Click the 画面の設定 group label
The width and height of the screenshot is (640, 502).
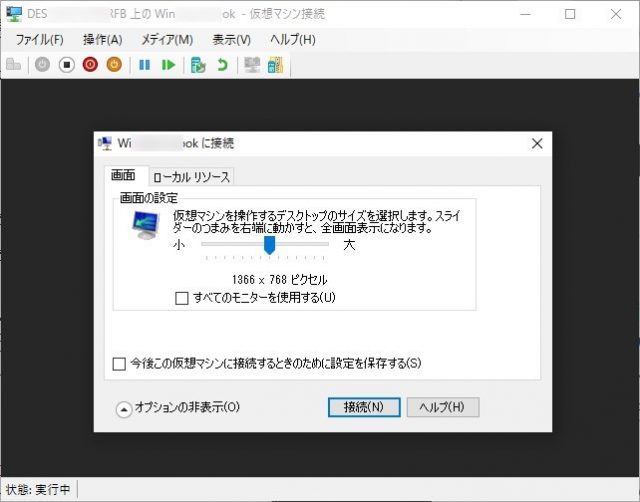coord(149,198)
